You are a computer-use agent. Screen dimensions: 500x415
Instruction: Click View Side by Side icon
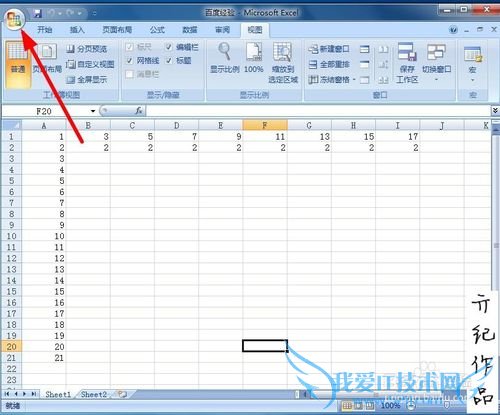pos(384,49)
